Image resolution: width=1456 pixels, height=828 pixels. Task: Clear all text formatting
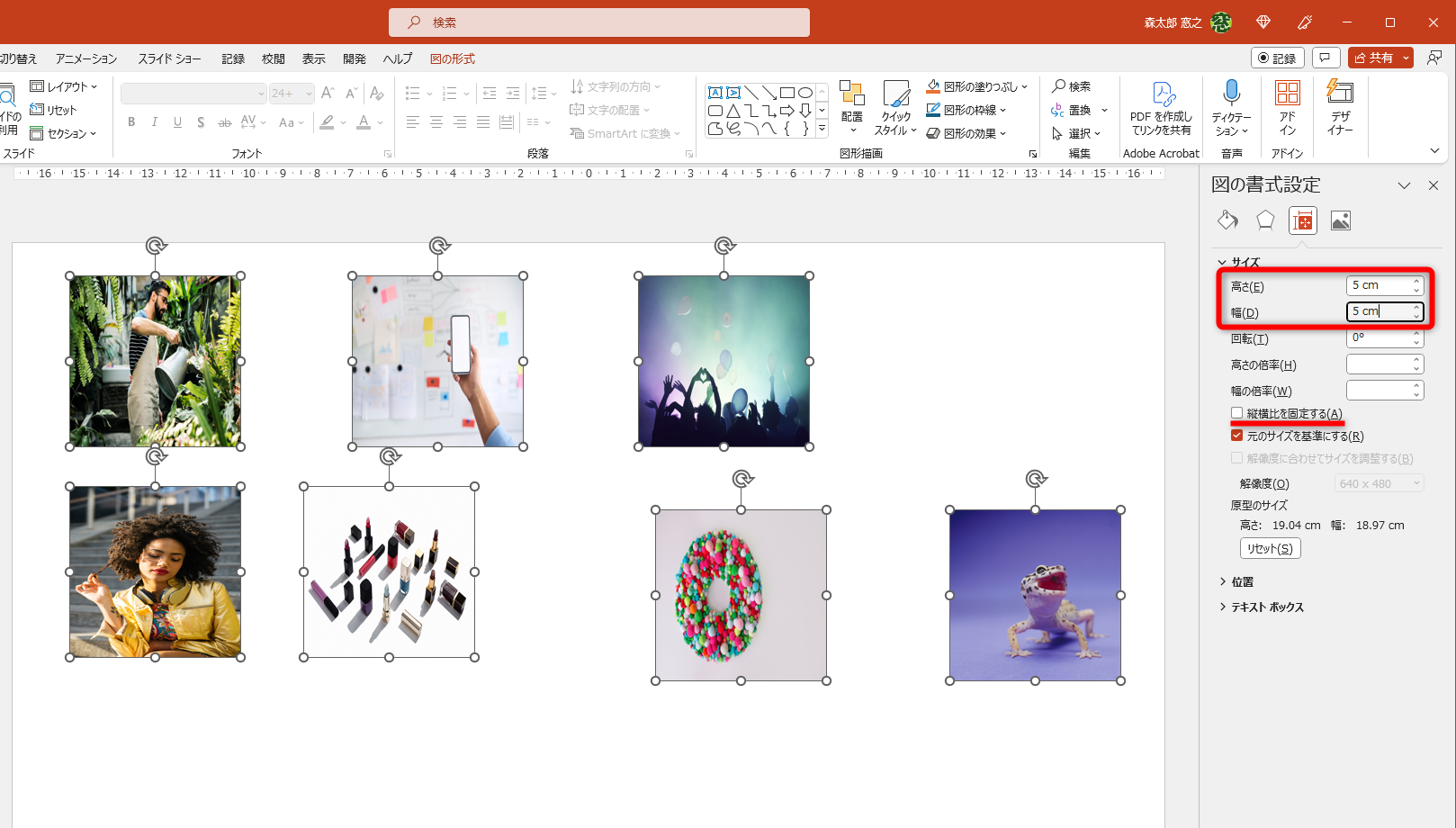click(377, 94)
